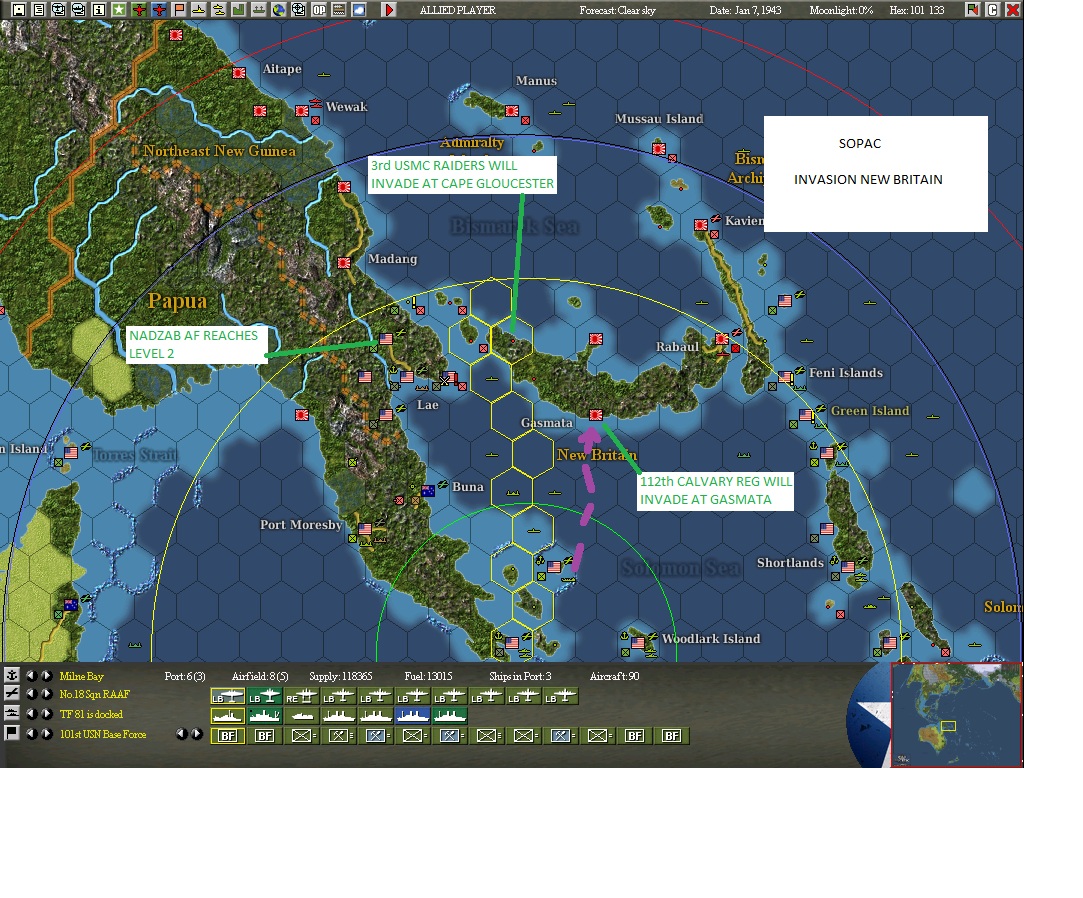Screen dimensions: 1083x898
Task: Click the world minimap thumbnail
Action: coord(957,714)
